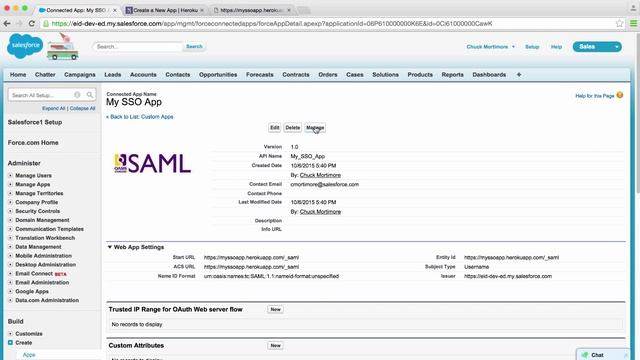Open the Reports tab
This screenshot has height=360, width=640.
click(452, 75)
